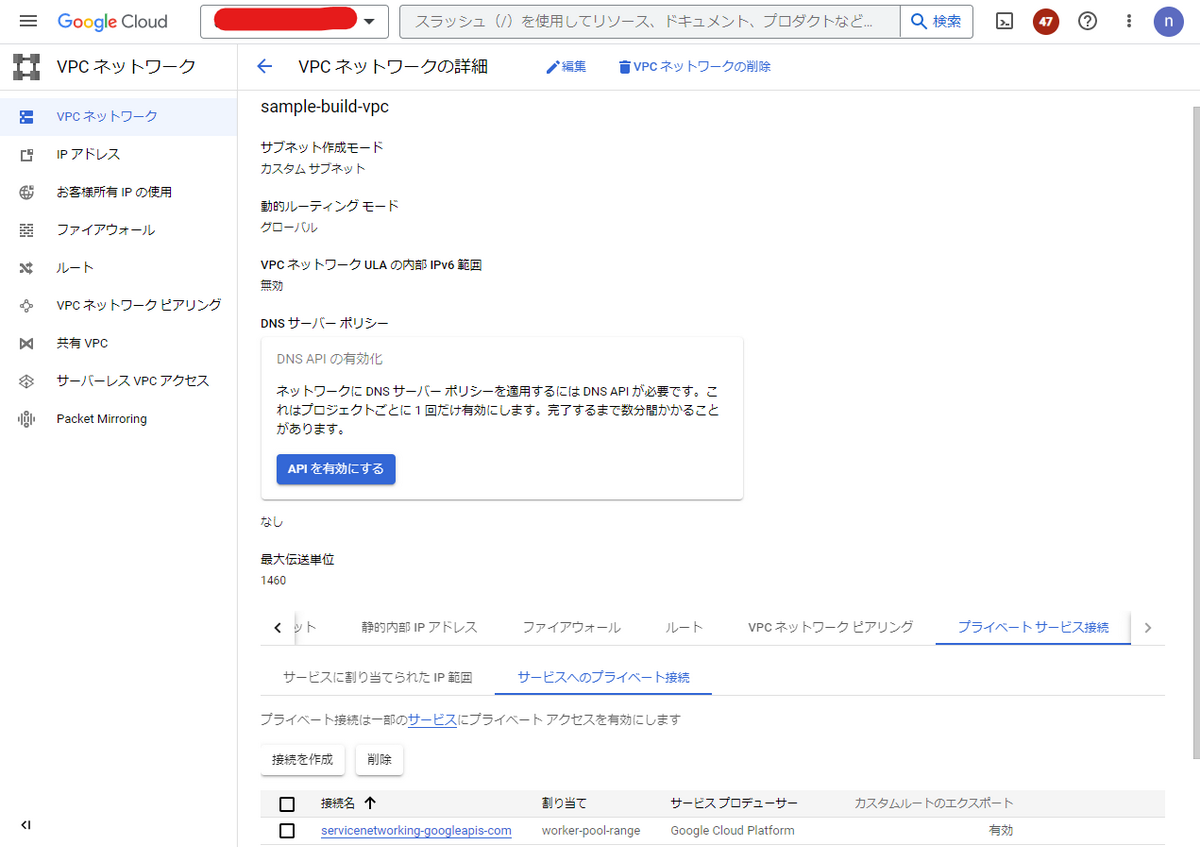Click the Packet Mirroring waveform icon
The image size is (1200, 847).
click(26, 419)
